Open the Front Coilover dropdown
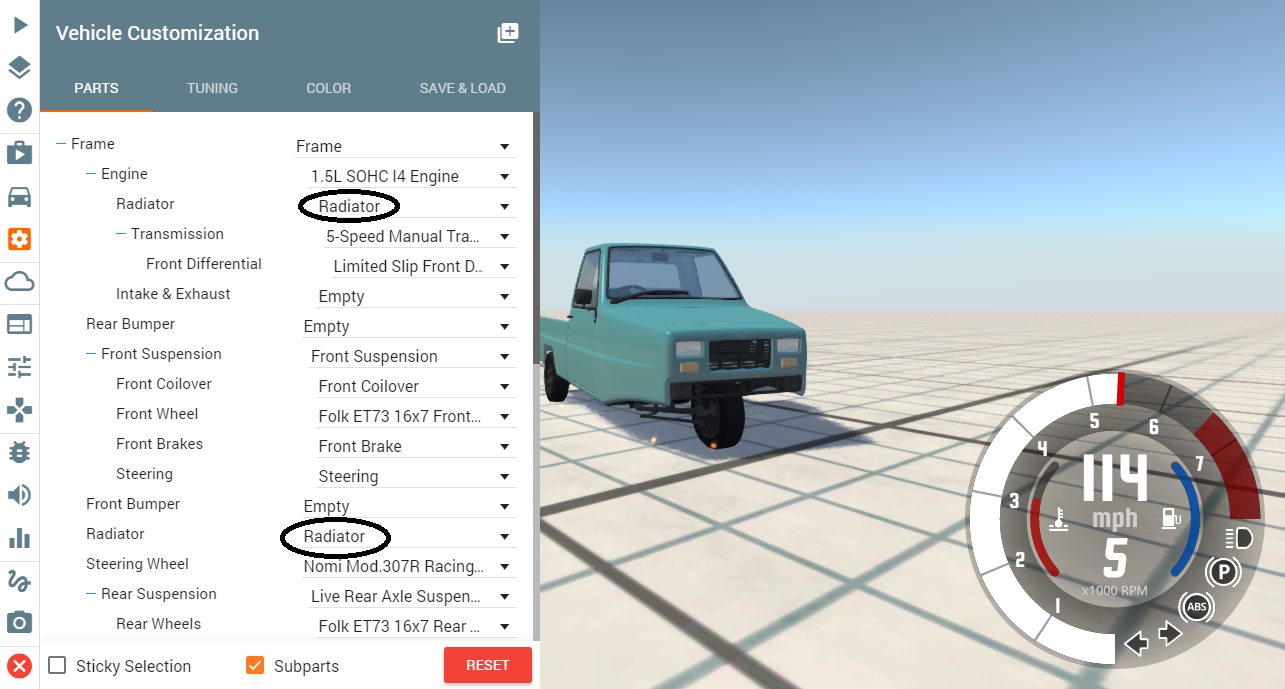Screen dimensions: 1285x689 coord(416,386)
